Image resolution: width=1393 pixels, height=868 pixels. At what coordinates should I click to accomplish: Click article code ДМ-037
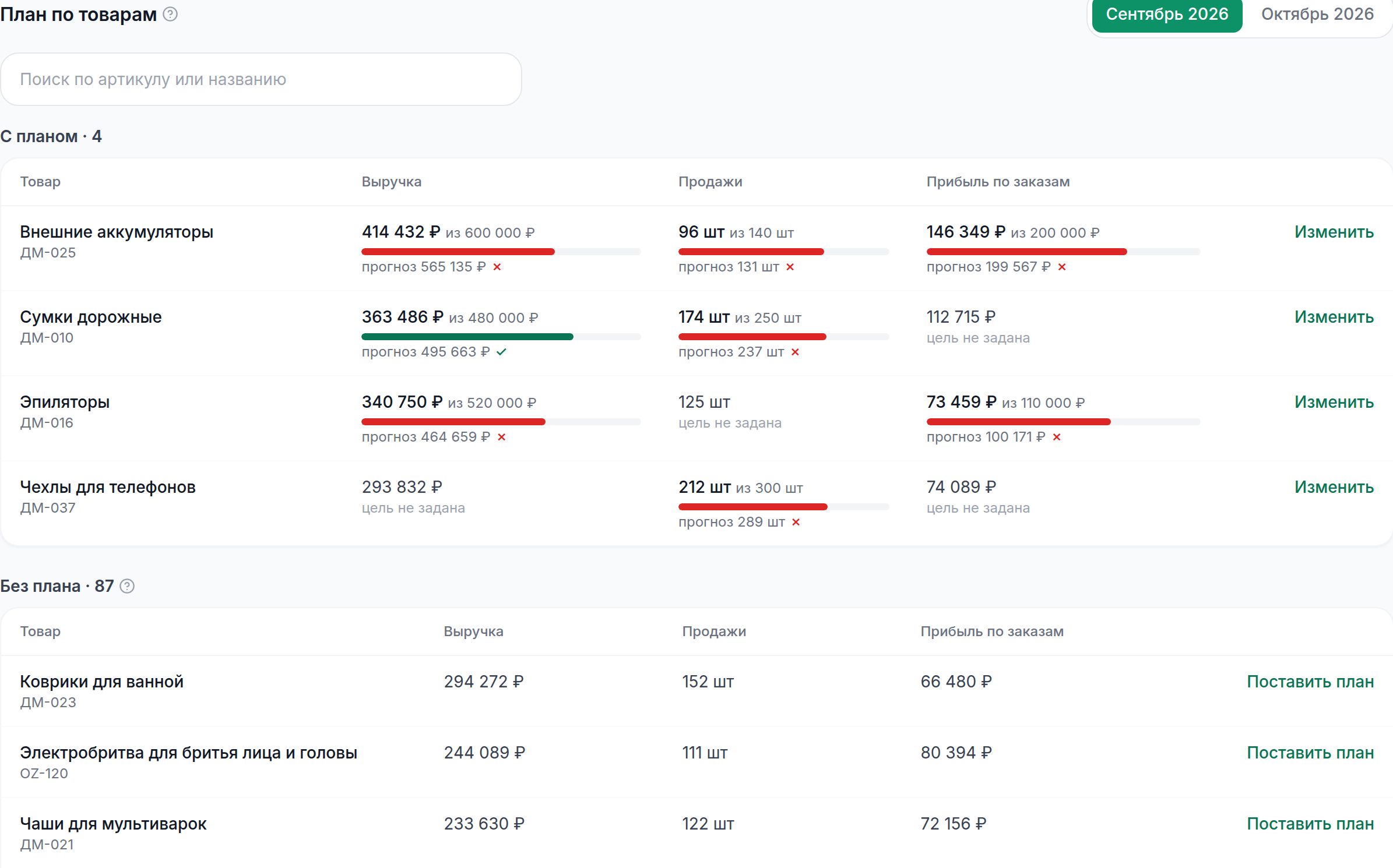pyautogui.click(x=48, y=508)
